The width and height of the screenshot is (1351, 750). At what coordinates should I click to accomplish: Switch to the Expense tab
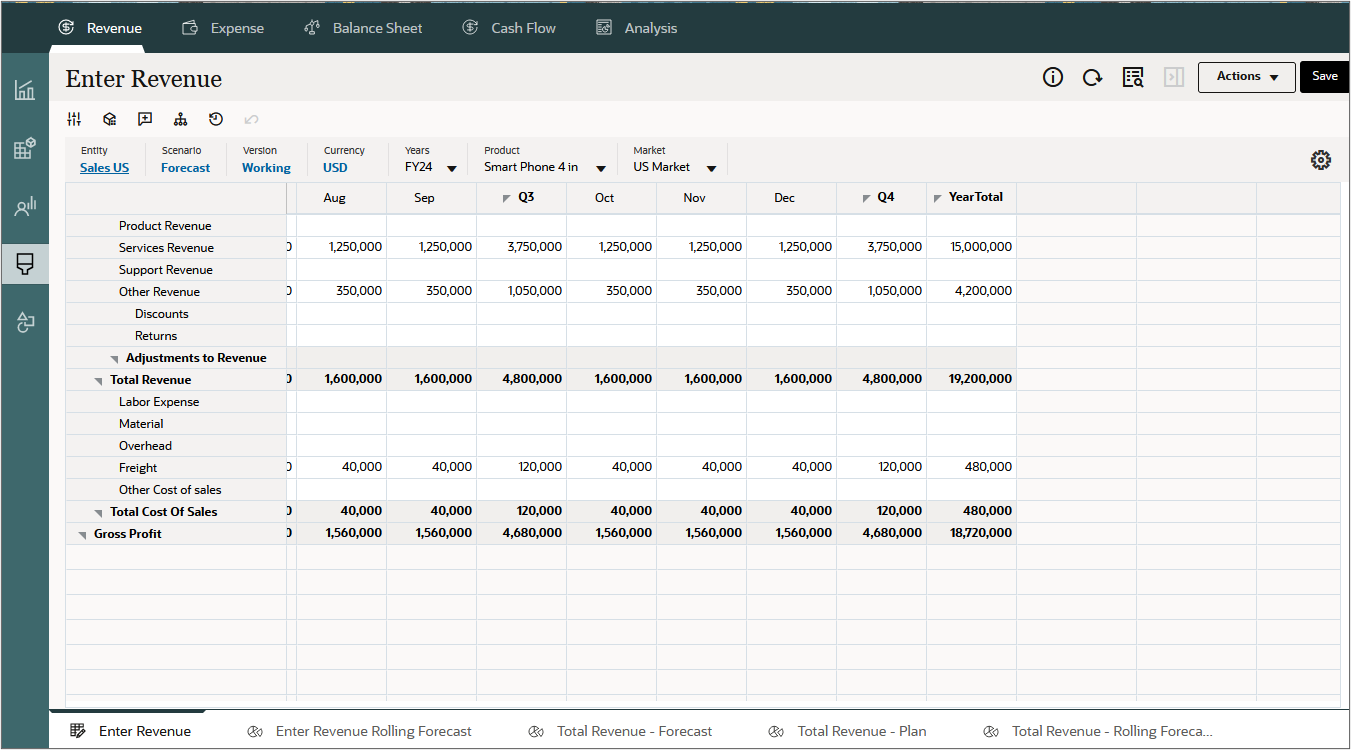pyautogui.click(x=223, y=28)
